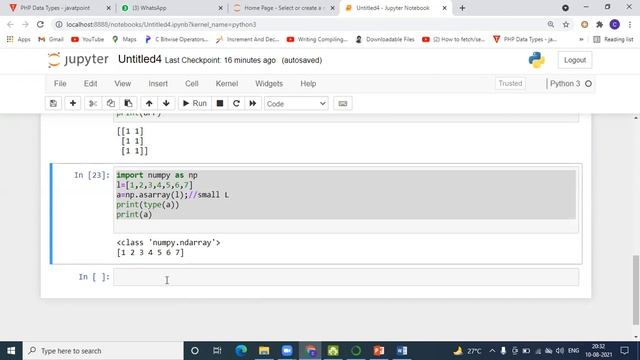The height and width of the screenshot is (360, 640).
Task: Move selected cell down with the arrow icon
Action: coord(166,103)
